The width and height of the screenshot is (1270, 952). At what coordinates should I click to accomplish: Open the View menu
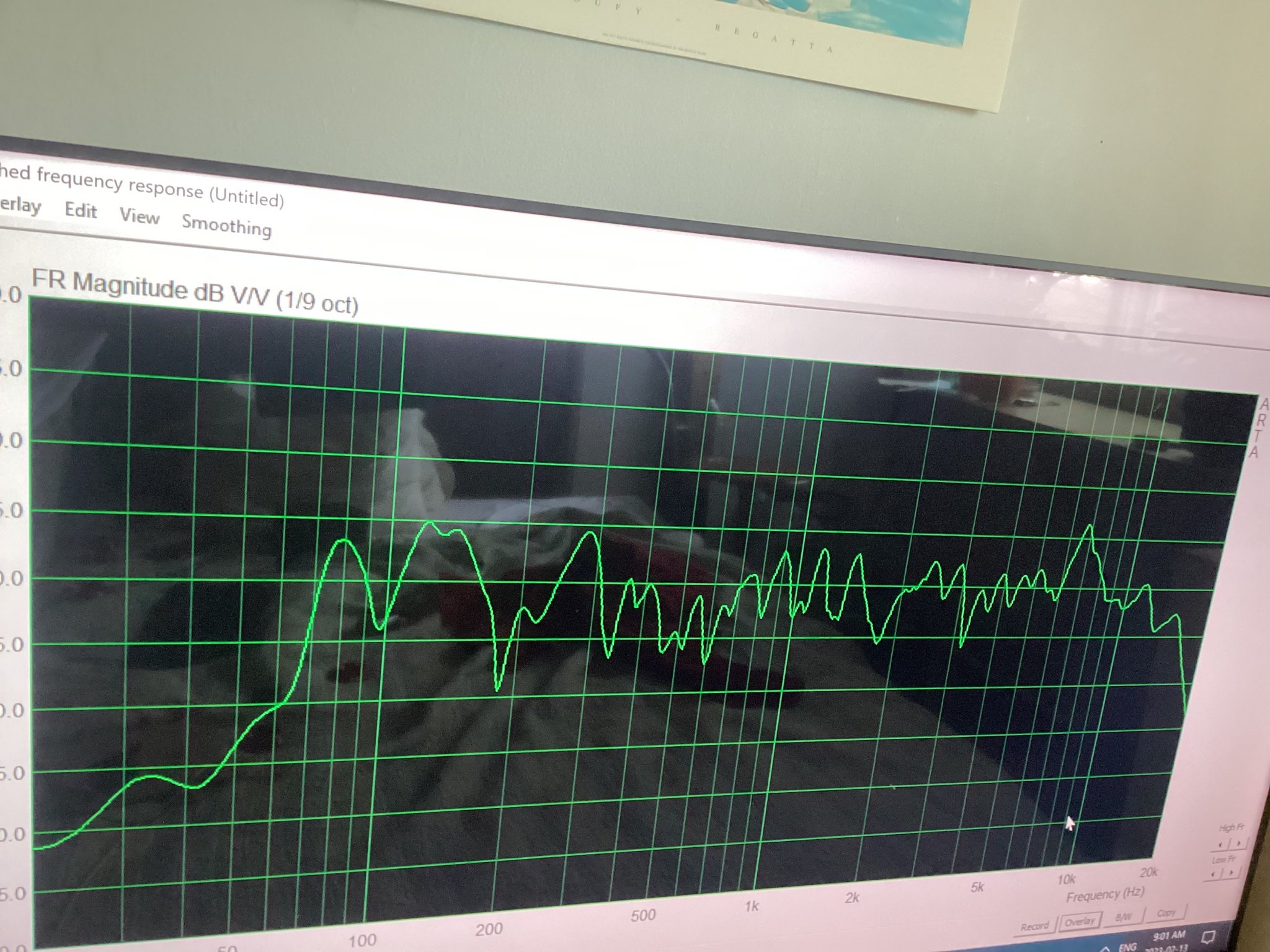140,216
